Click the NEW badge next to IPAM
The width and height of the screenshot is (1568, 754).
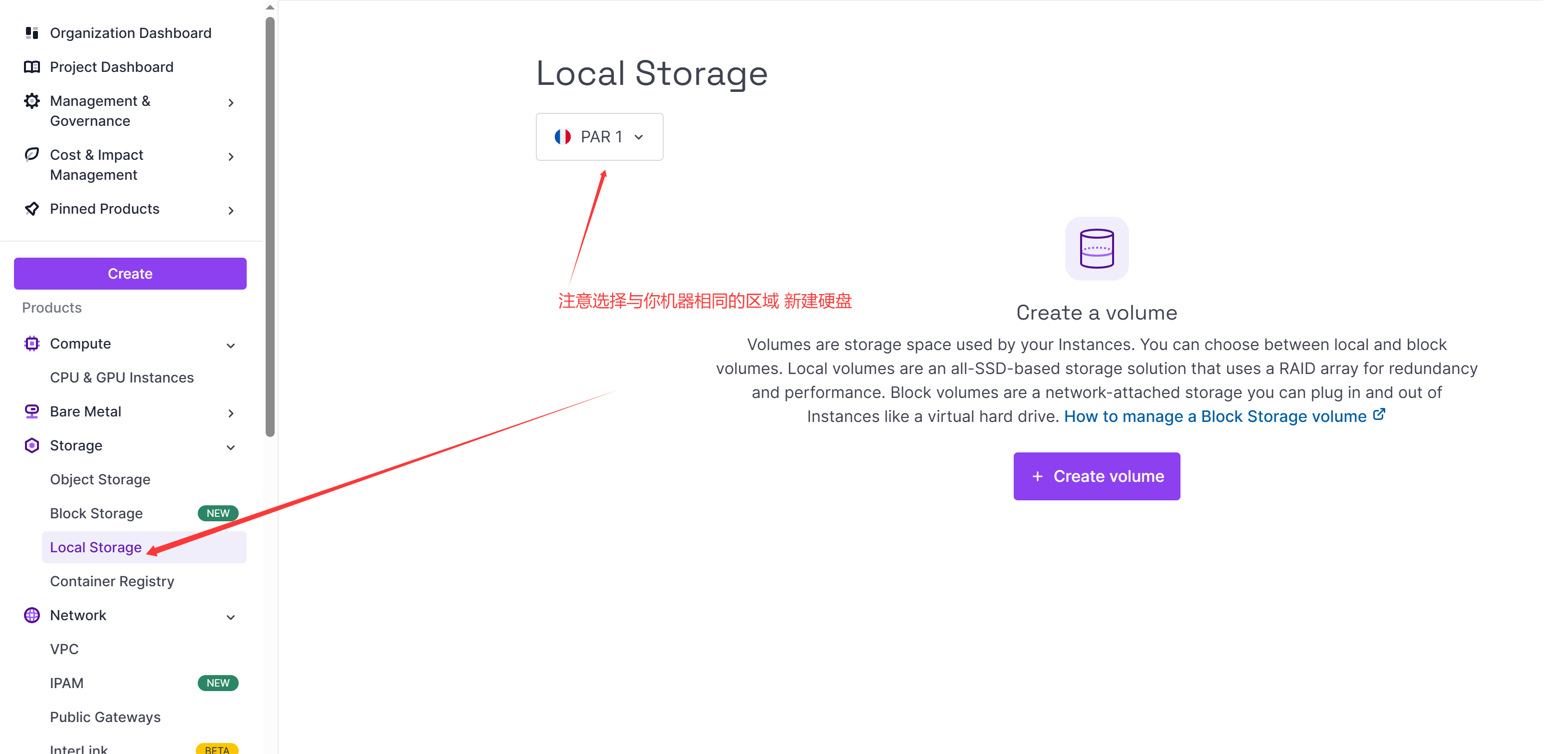pyautogui.click(x=217, y=684)
